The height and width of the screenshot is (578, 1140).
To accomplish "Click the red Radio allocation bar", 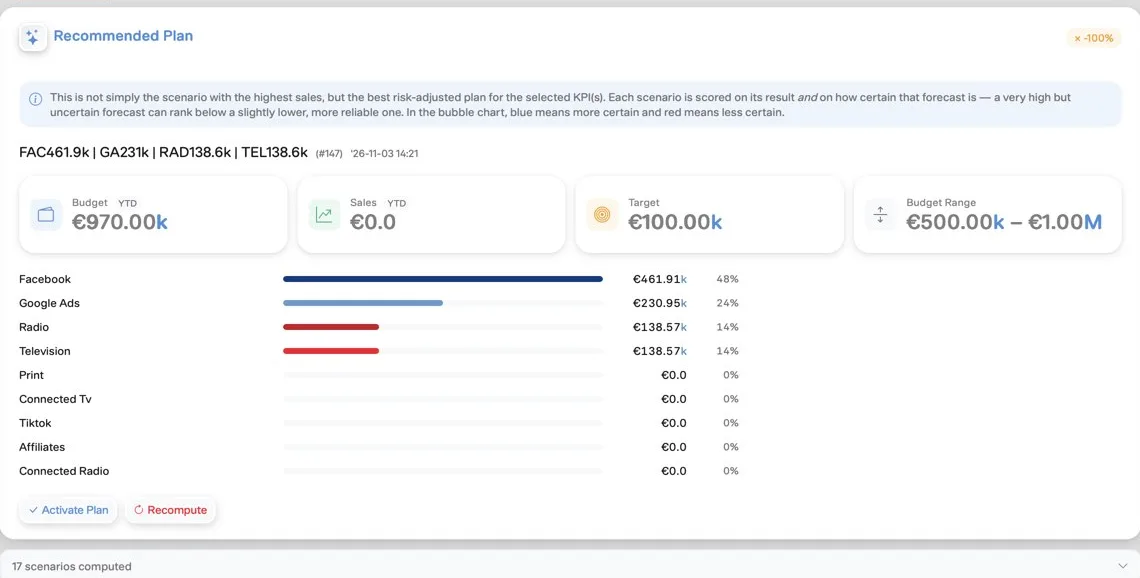I will (331, 327).
